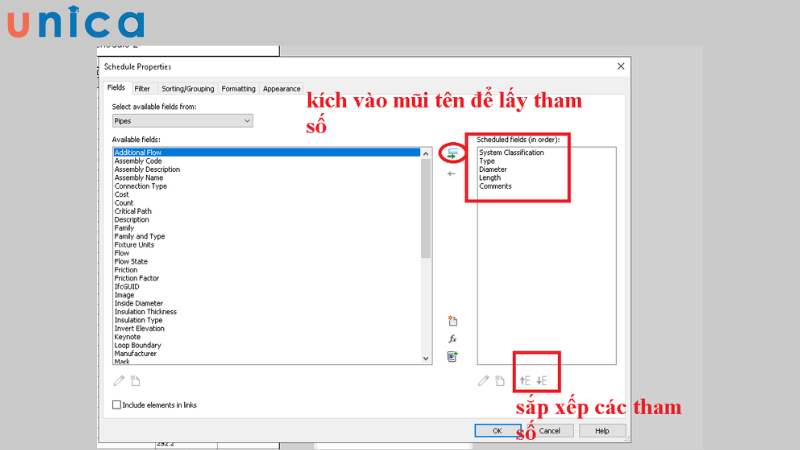Select Type in Scheduled fields

click(x=487, y=161)
